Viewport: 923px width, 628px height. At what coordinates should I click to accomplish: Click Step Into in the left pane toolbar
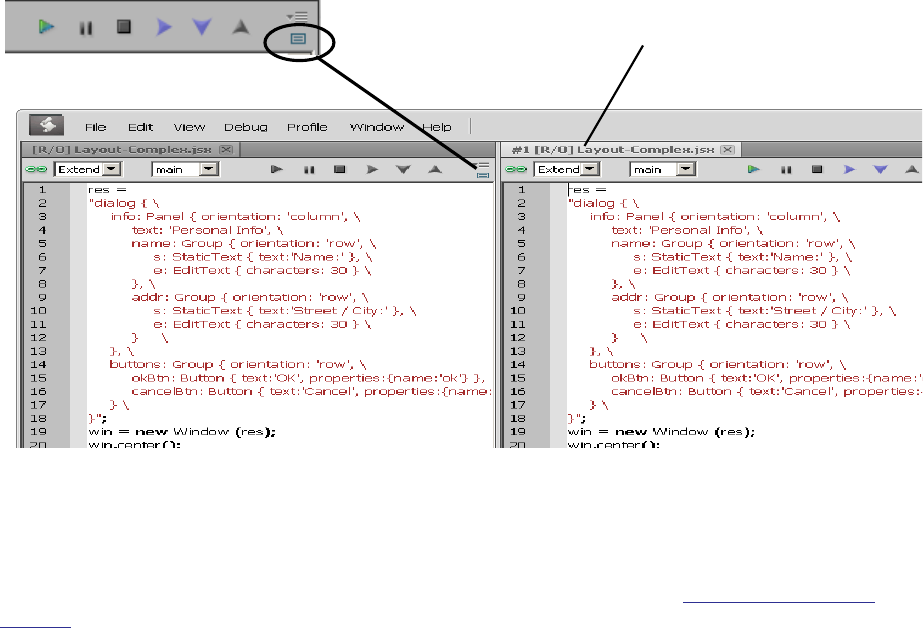tap(403, 170)
